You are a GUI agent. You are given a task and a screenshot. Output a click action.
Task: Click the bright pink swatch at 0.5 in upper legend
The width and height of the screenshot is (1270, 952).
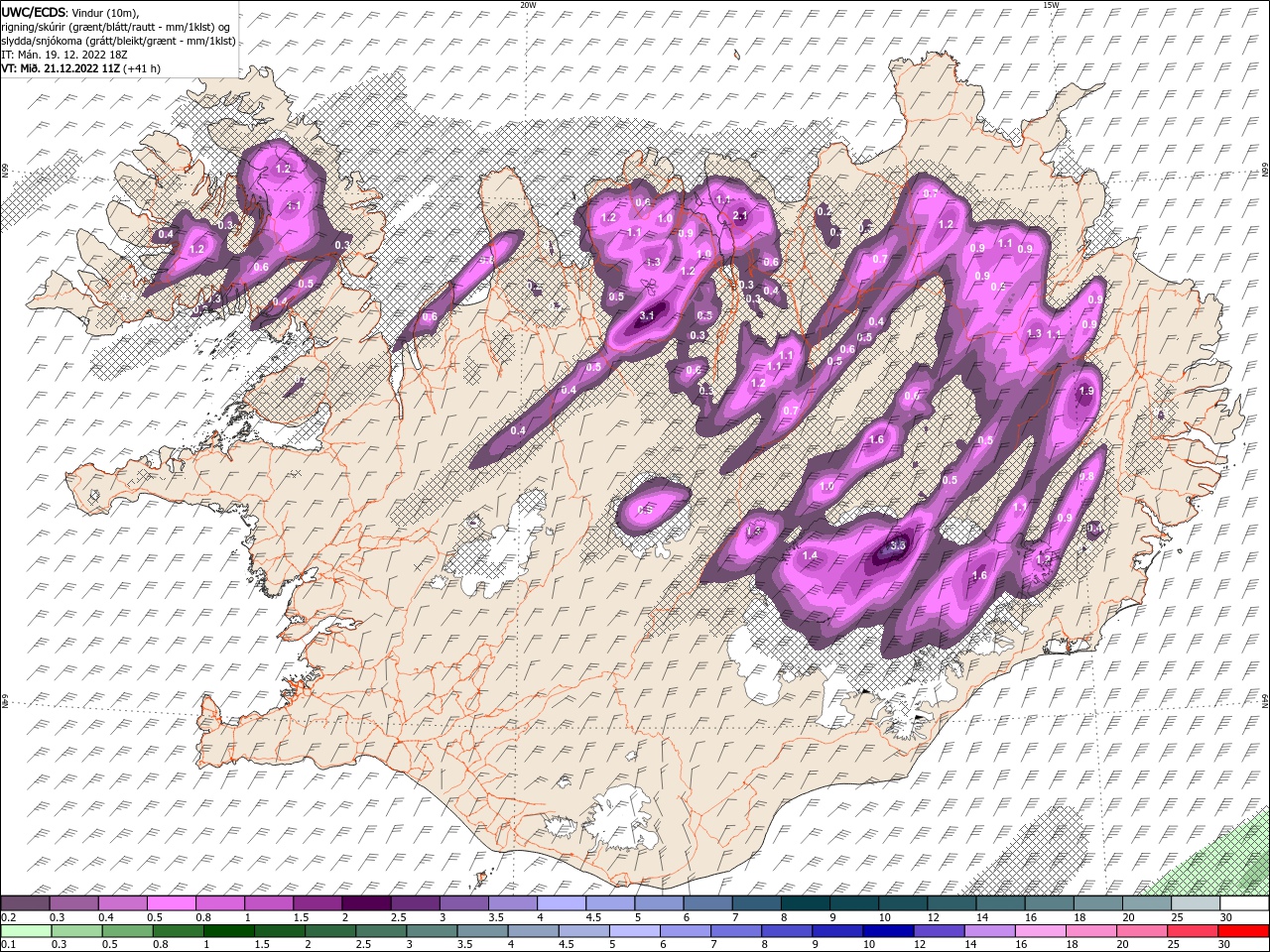pyautogui.click(x=171, y=903)
